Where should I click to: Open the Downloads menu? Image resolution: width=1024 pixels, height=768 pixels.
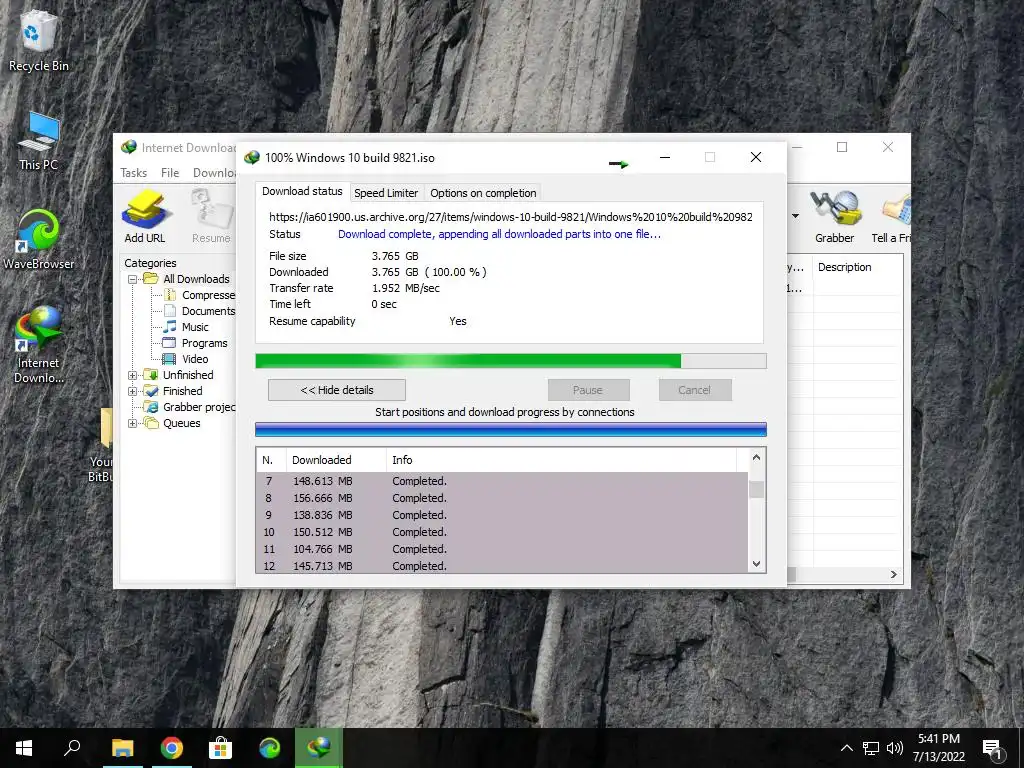pos(214,173)
